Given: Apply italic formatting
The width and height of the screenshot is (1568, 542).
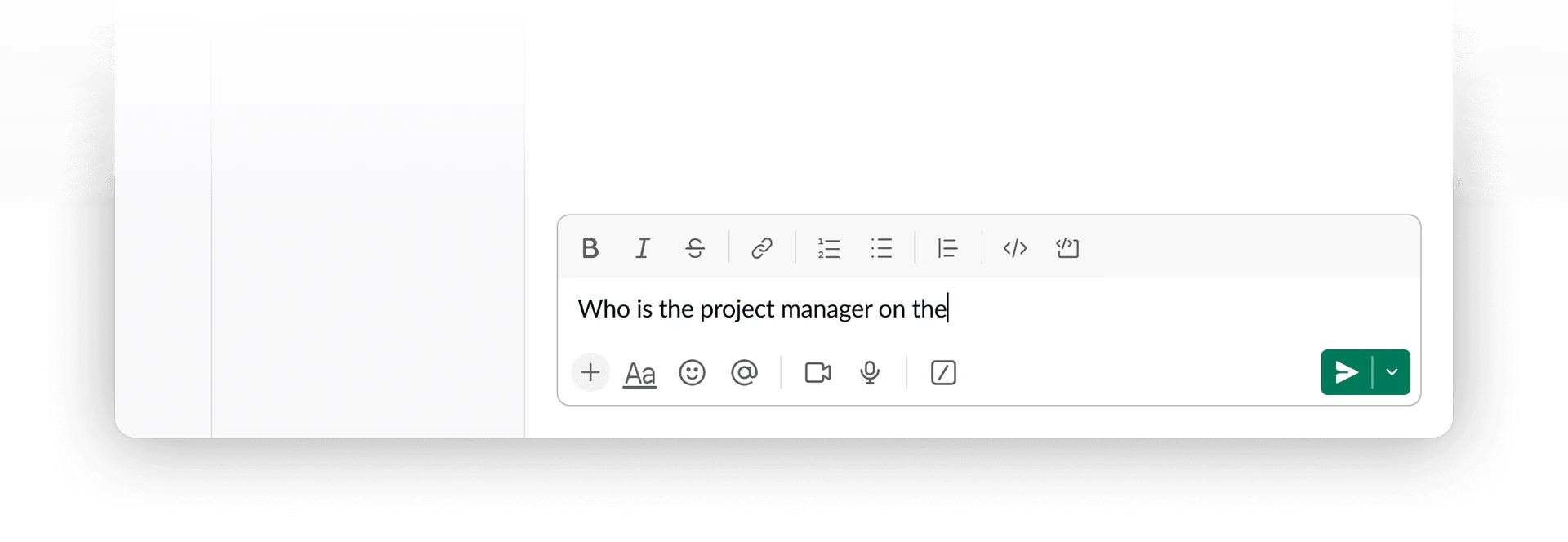Looking at the screenshot, I should [642, 248].
